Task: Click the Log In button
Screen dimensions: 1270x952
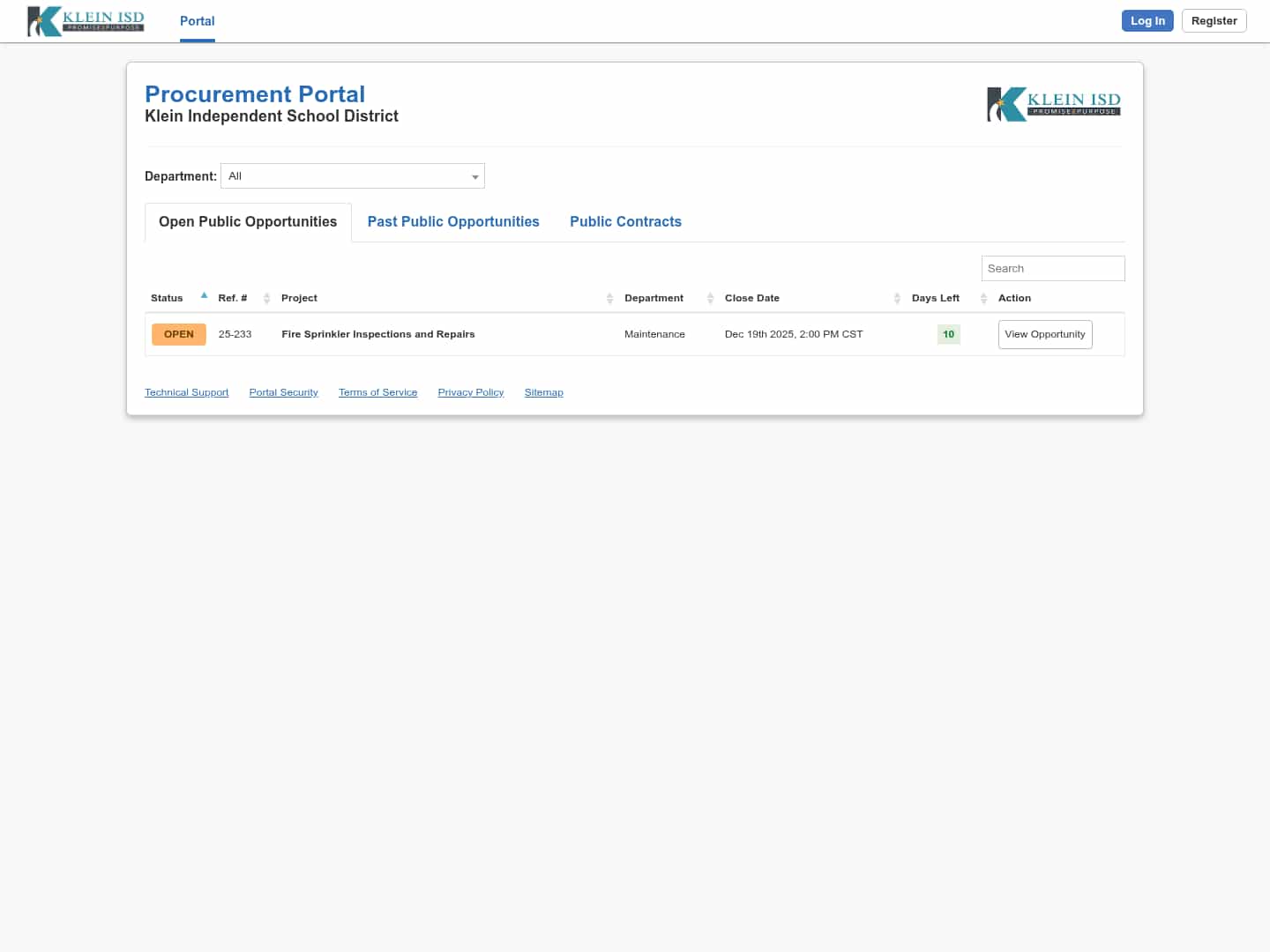Action: point(1147,20)
